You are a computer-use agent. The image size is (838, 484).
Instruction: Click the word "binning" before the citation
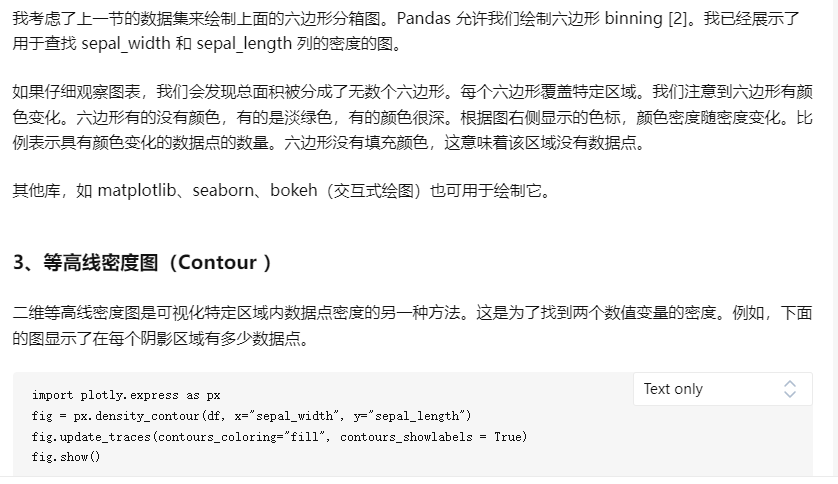pos(633,19)
